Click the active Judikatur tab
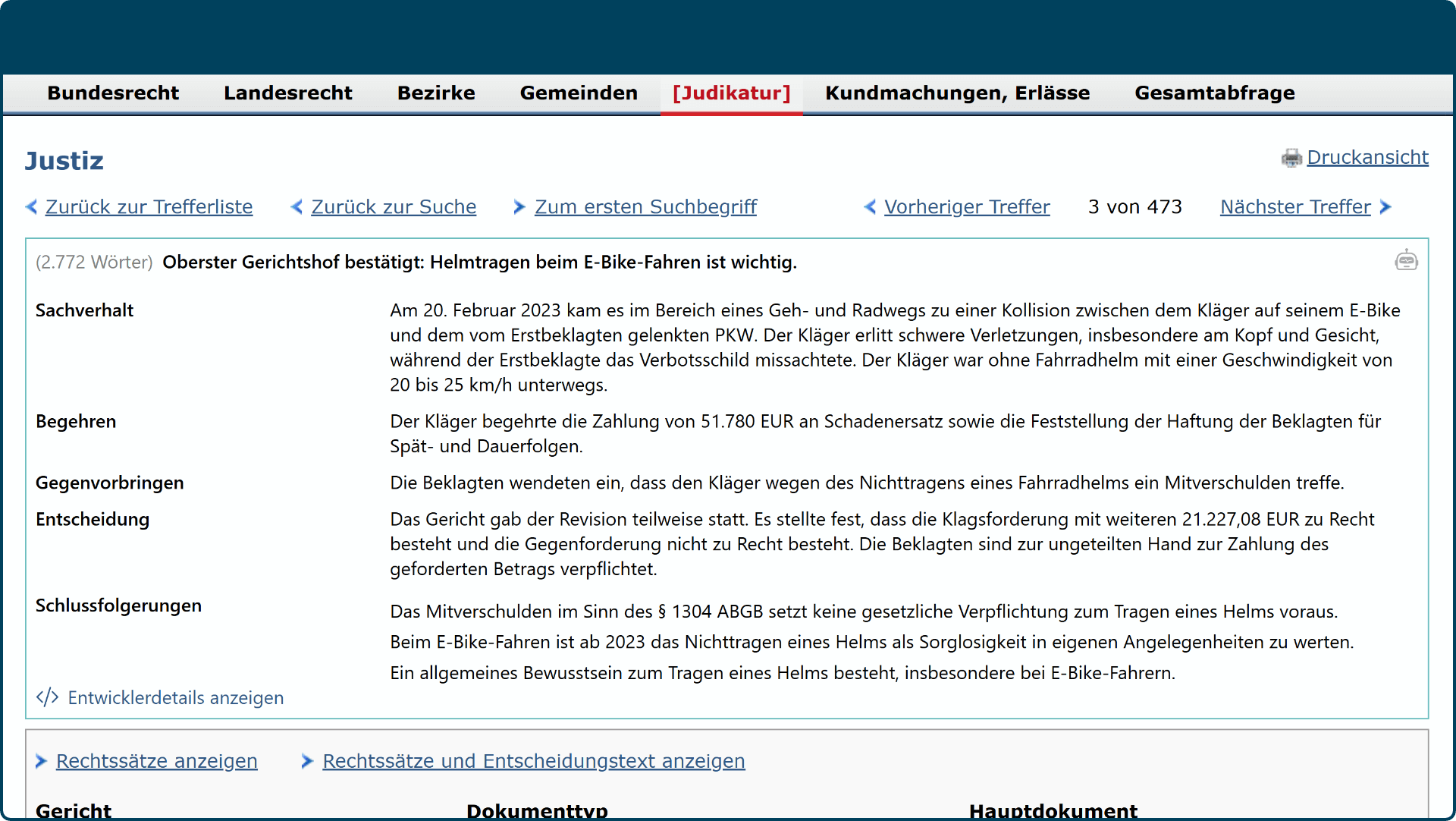This screenshot has width=1456, height=821. click(x=731, y=93)
